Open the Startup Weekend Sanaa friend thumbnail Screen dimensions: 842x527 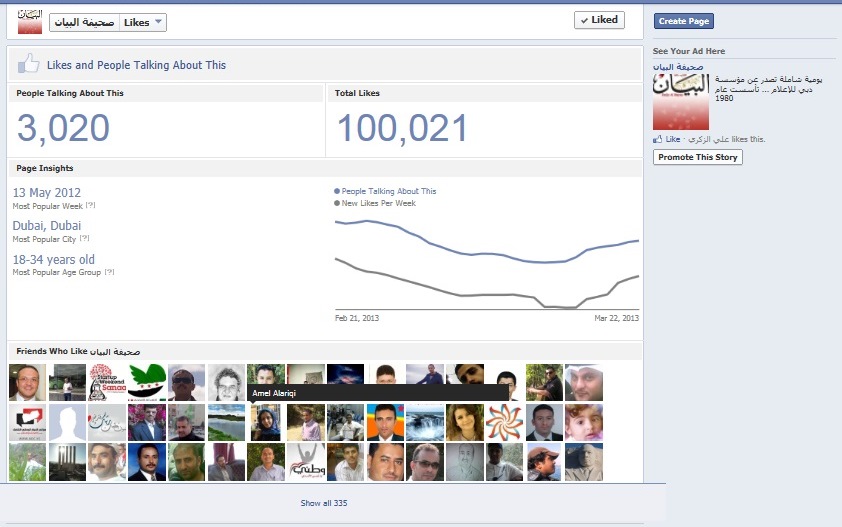pos(107,382)
